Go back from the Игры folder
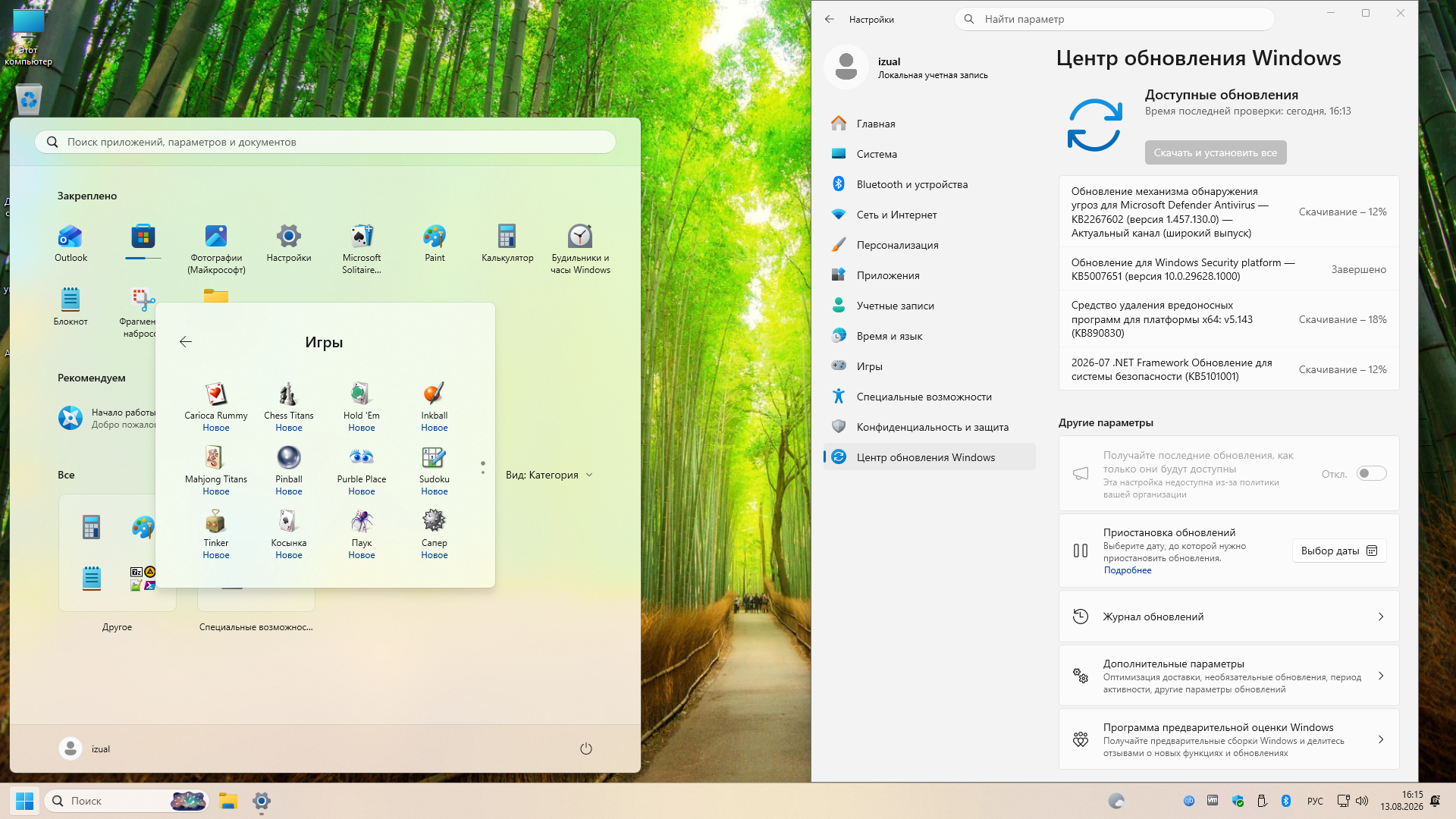Screen dimensions: 1456x819 point(185,342)
